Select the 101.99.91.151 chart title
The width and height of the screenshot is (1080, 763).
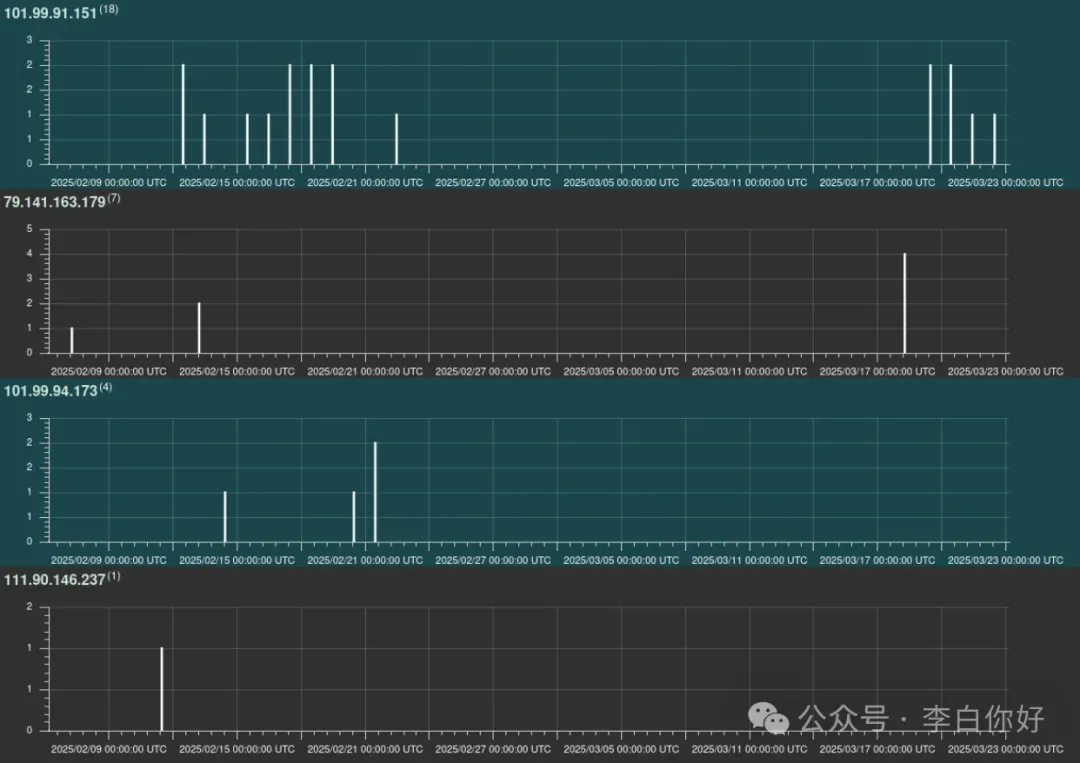coord(50,13)
